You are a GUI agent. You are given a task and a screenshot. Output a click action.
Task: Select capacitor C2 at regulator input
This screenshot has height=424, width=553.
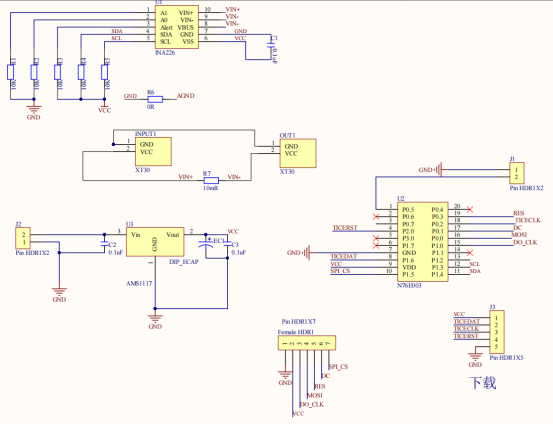coord(104,244)
